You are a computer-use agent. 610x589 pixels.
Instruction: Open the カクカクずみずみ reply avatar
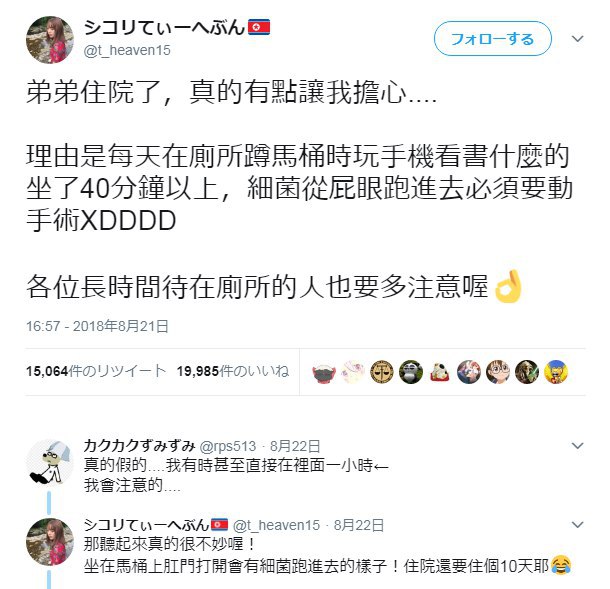(49, 463)
